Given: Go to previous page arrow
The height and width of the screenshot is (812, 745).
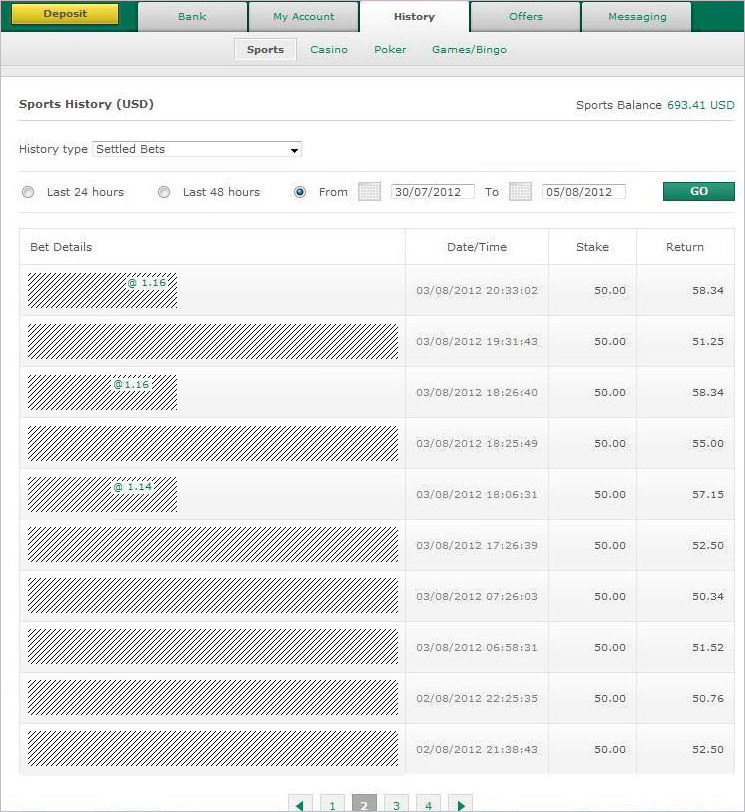Looking at the screenshot, I should [300, 804].
